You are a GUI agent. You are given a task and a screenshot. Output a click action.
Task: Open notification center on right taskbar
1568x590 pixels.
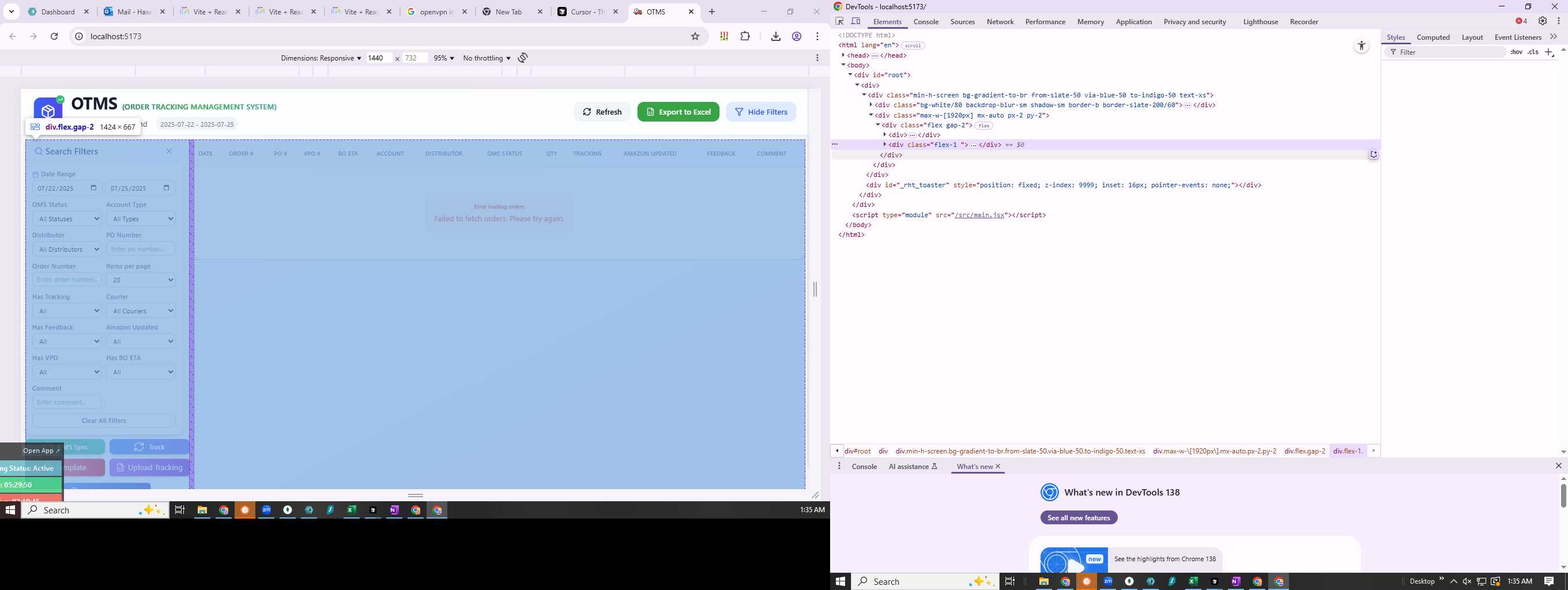tap(1549, 581)
